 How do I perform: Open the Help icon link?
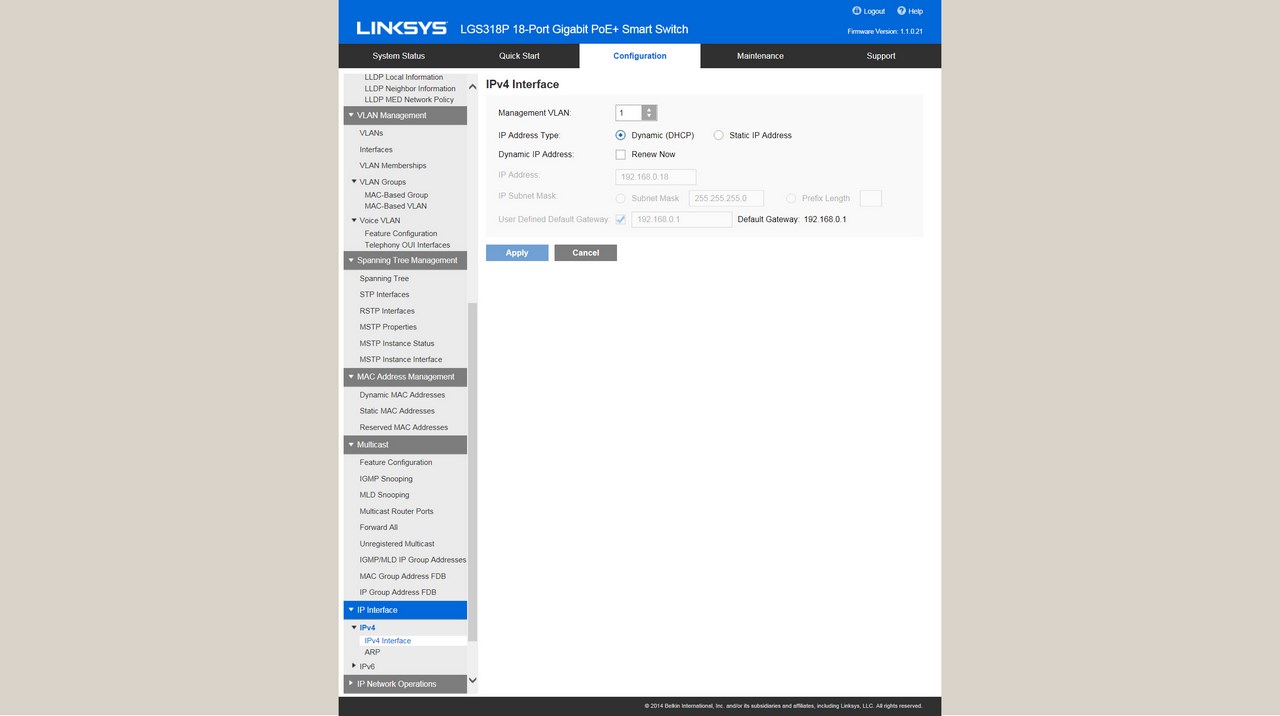tap(910, 11)
